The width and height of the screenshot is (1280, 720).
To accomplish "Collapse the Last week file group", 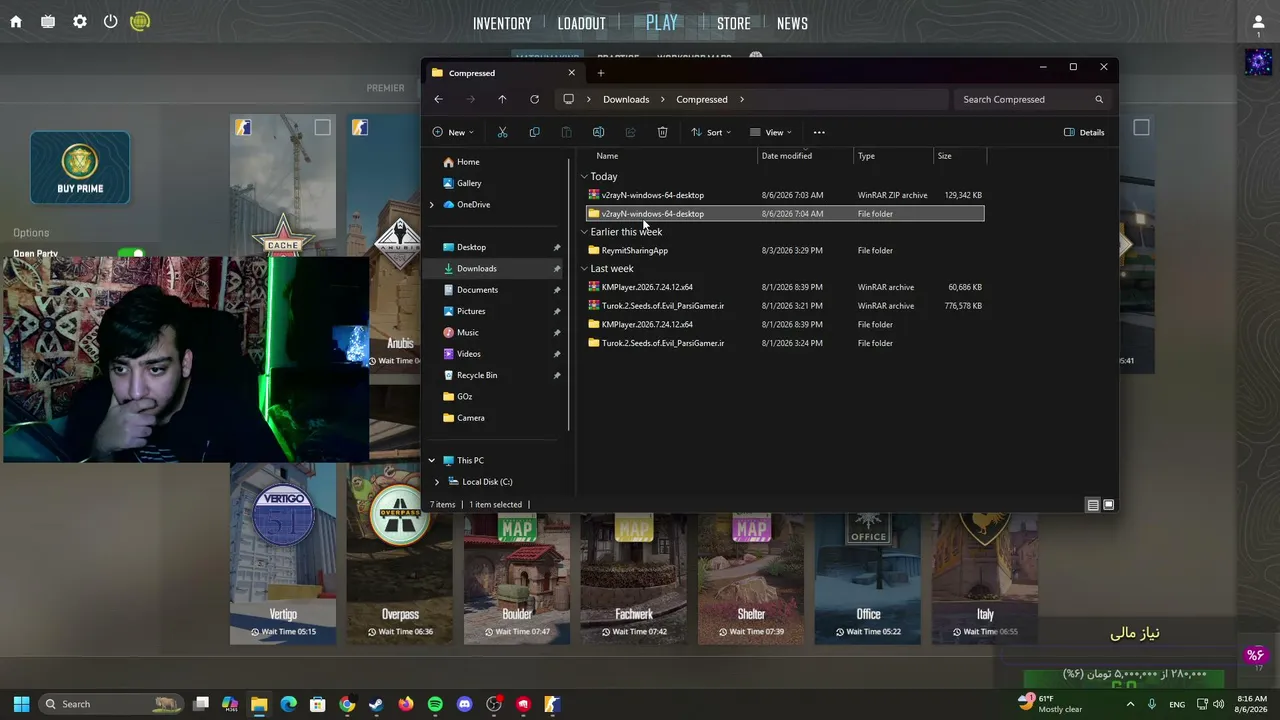I will [x=584, y=269].
